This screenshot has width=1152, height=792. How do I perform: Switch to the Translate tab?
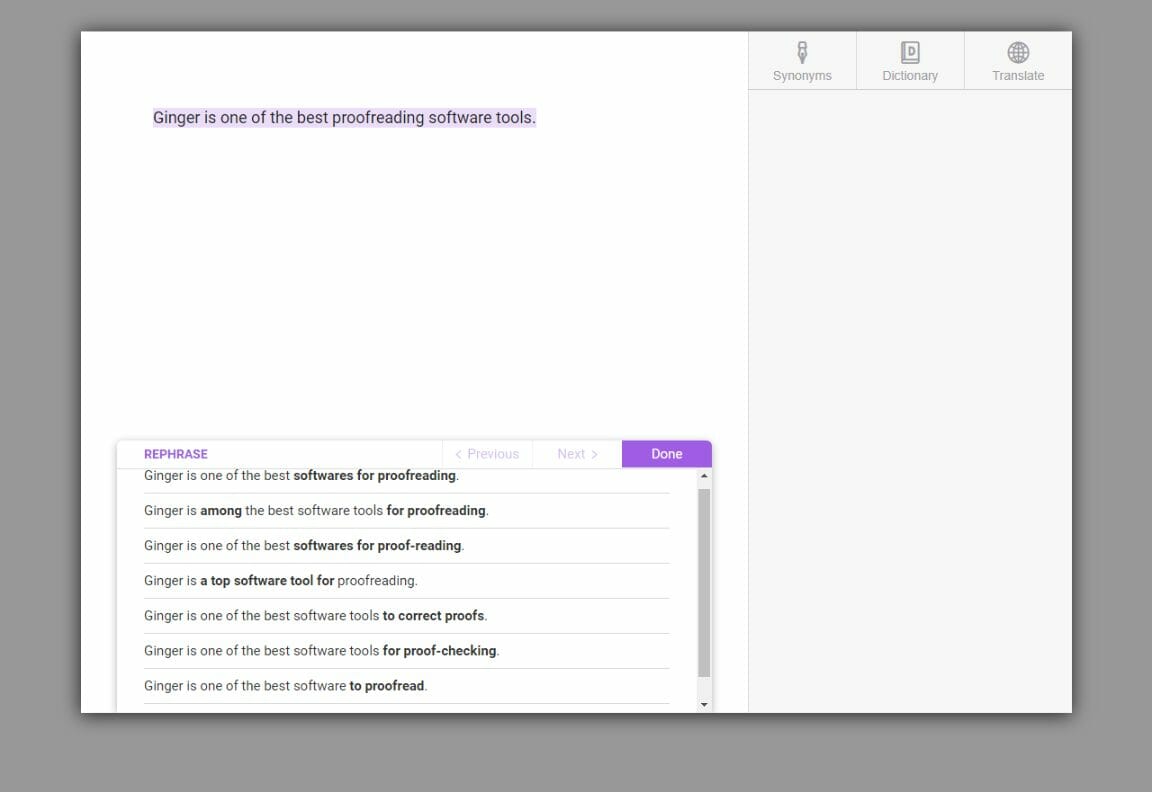[x=1017, y=60]
